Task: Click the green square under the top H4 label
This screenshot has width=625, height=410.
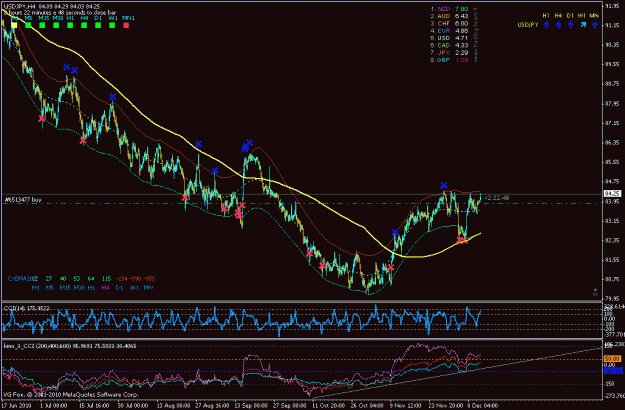Action: pos(84,25)
